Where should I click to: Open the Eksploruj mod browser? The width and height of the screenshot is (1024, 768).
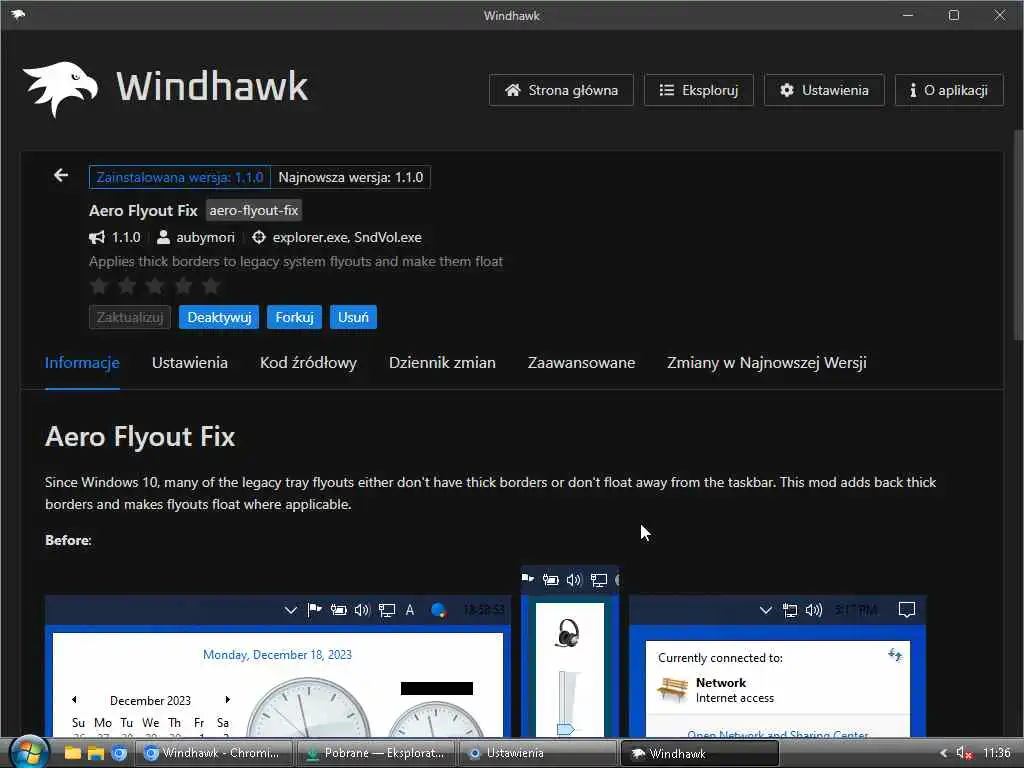(x=699, y=90)
